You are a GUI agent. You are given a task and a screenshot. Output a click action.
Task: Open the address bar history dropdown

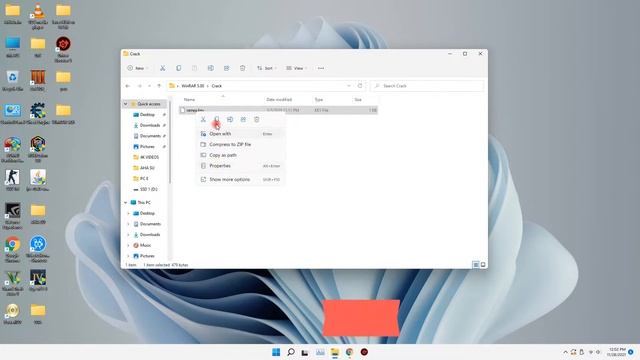click(349, 86)
